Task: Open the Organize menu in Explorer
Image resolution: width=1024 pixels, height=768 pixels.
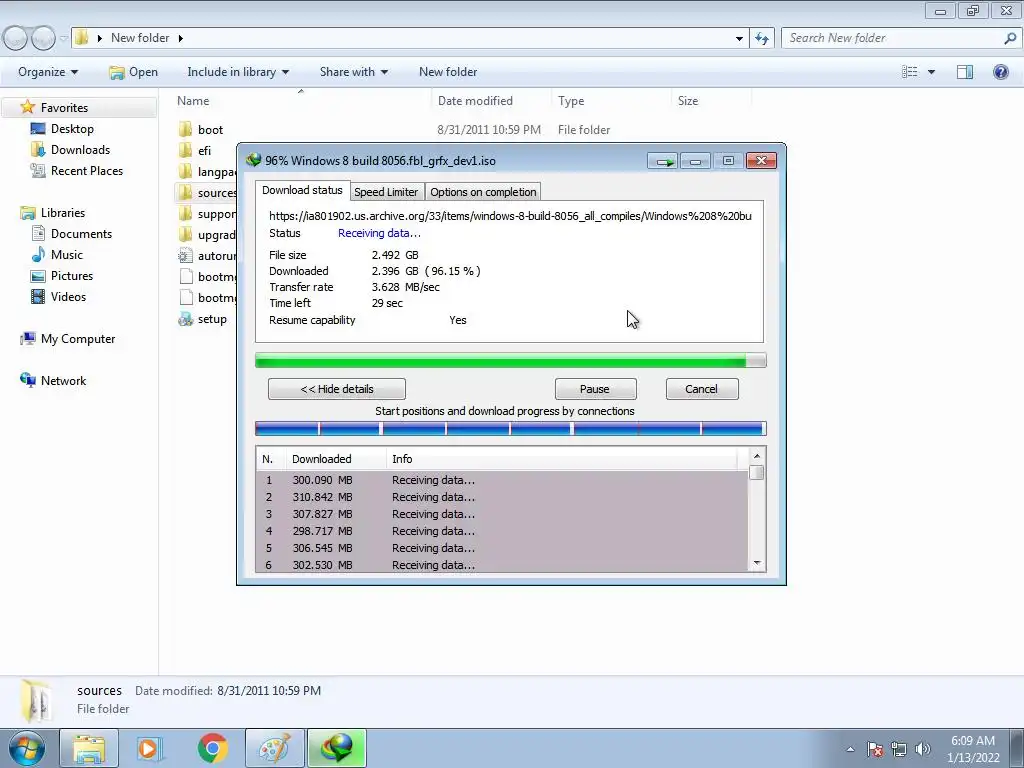Action: [48, 72]
